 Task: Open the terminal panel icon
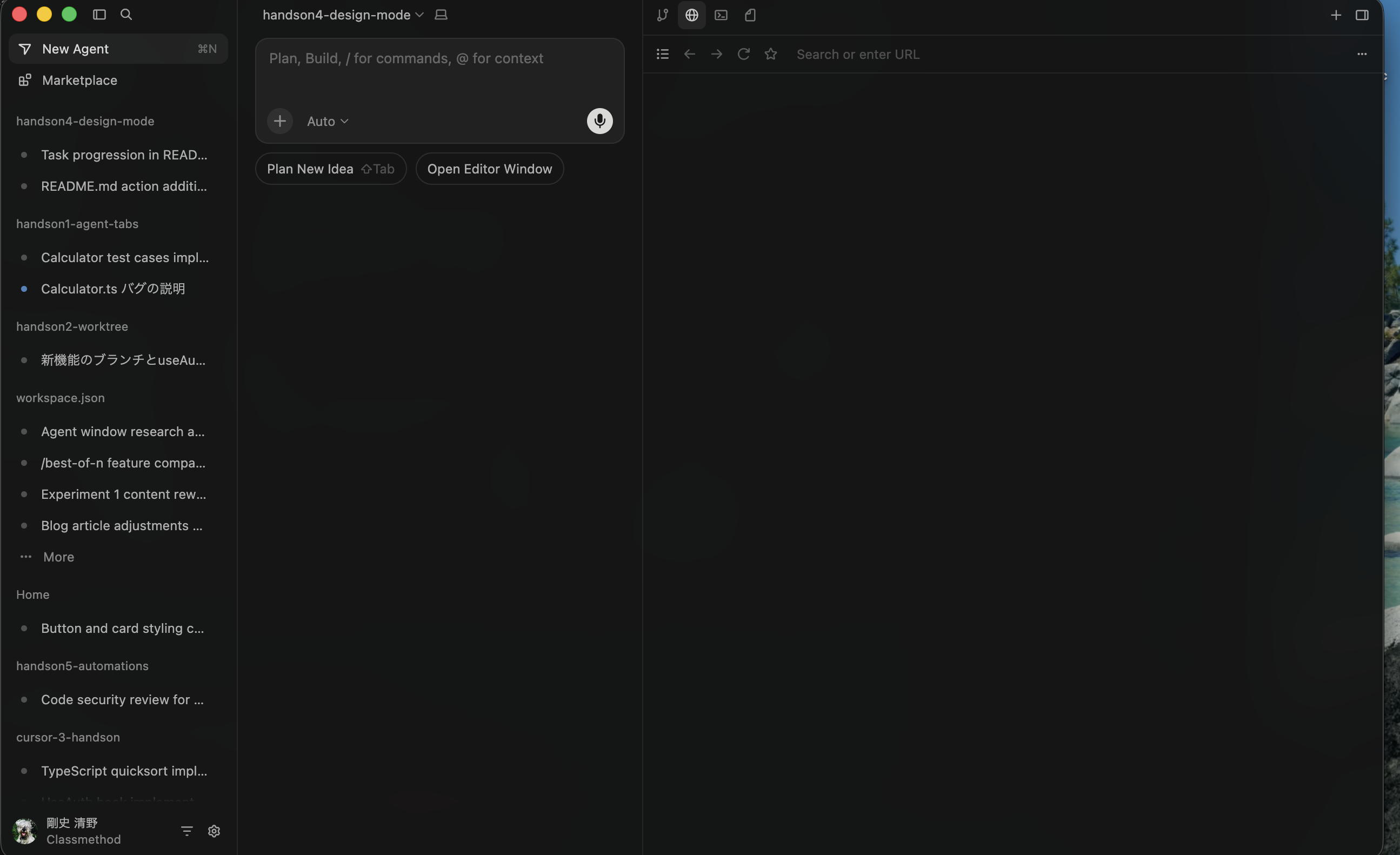(x=721, y=15)
